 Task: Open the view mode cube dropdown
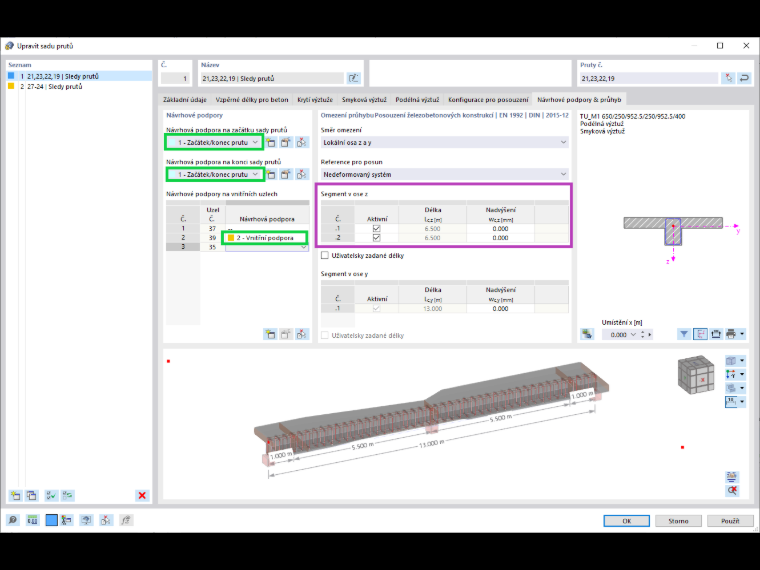[742, 361]
